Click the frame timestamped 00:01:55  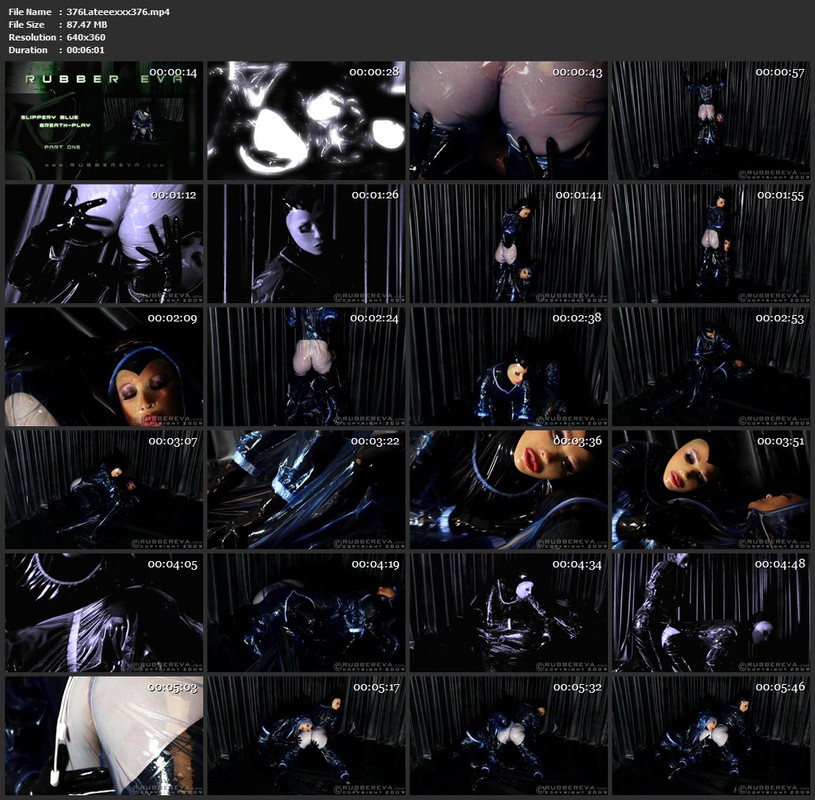click(711, 244)
